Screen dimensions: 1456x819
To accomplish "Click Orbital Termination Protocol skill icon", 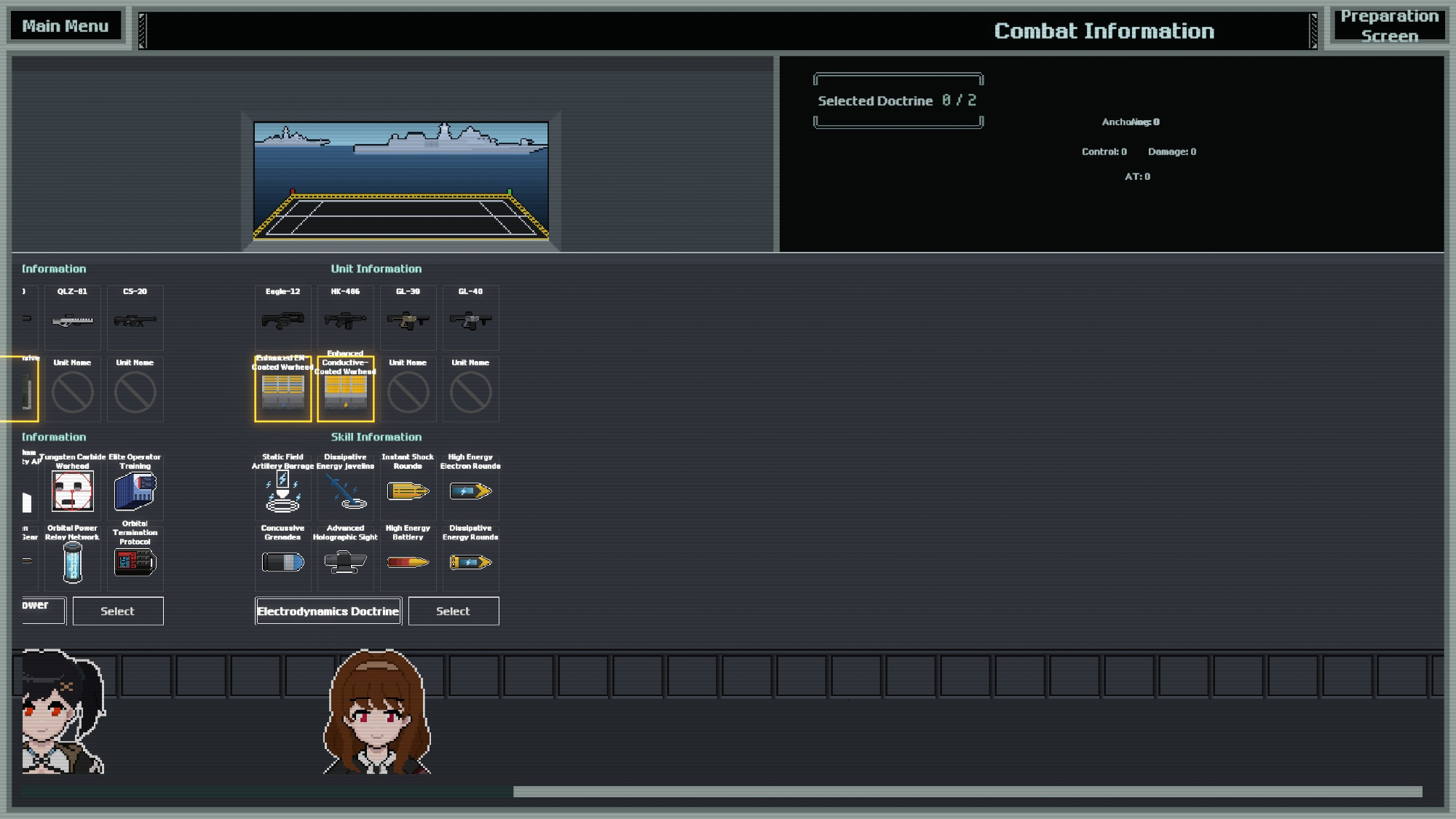I will coord(135,562).
